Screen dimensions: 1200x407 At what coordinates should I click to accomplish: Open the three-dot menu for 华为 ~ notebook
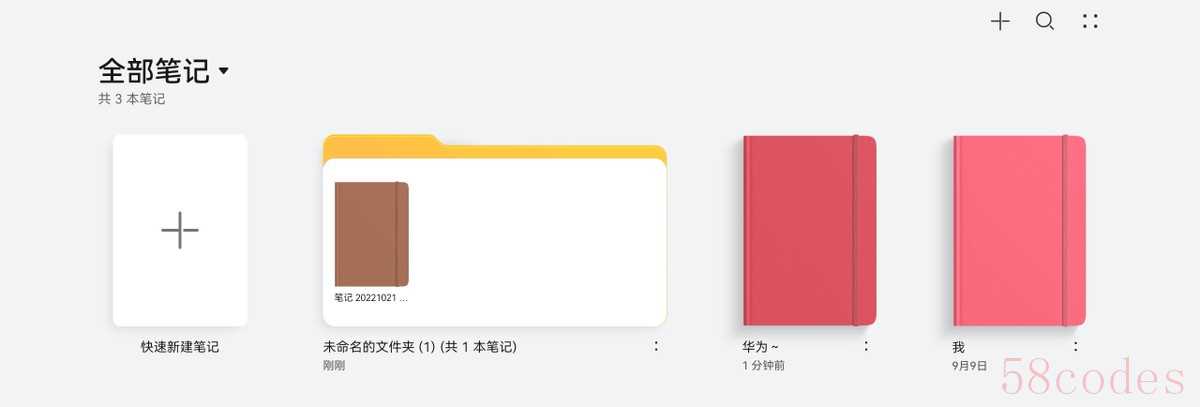tap(866, 347)
